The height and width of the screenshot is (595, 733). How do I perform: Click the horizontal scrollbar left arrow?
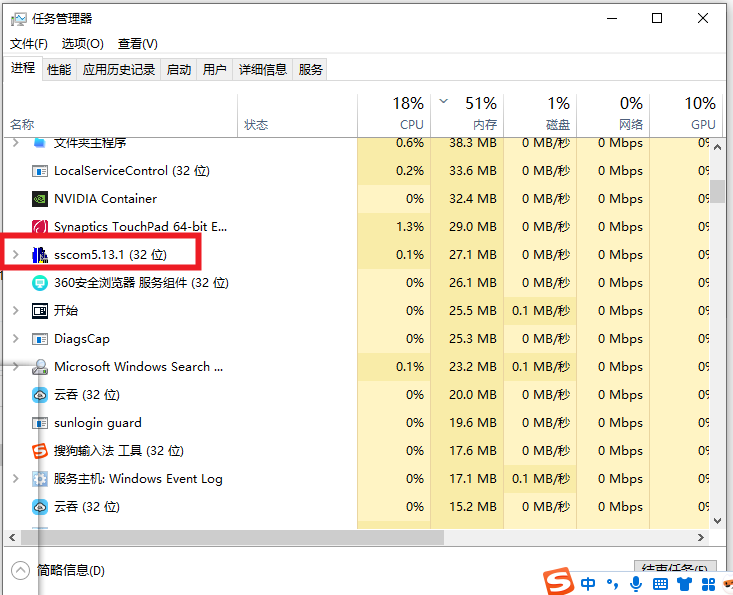[x=12, y=538]
